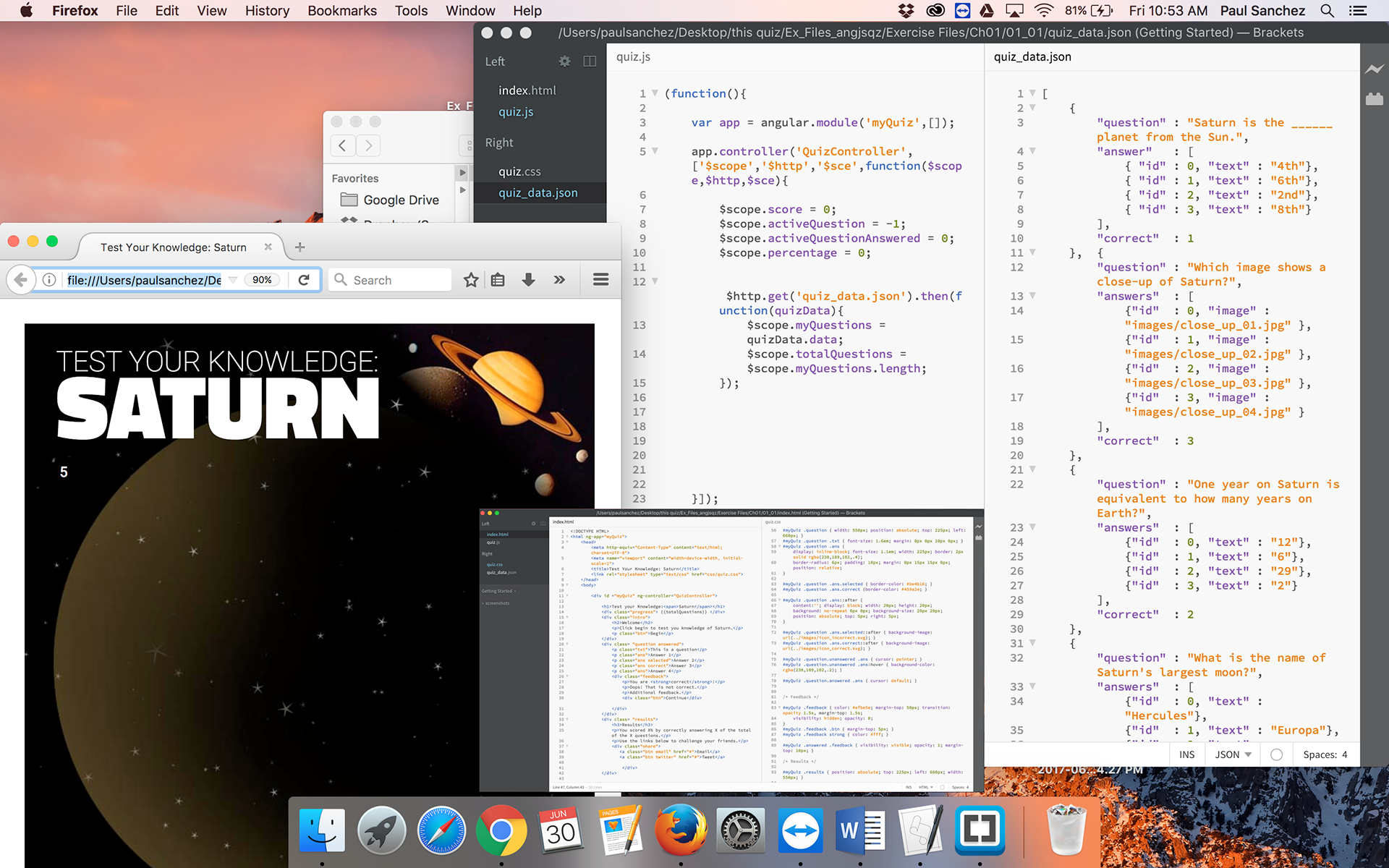Open the Brackets Extension Manager icon

point(1374,99)
